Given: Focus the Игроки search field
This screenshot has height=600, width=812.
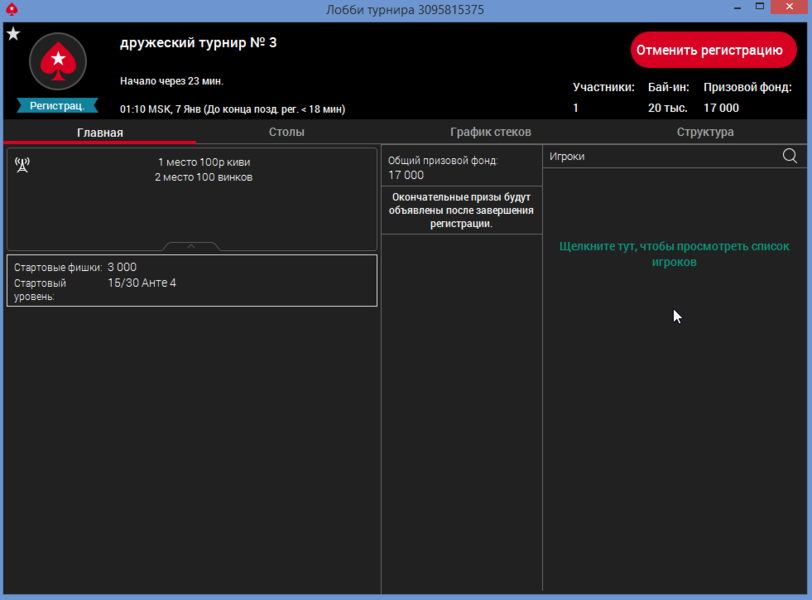Looking at the screenshot, I should point(660,156).
